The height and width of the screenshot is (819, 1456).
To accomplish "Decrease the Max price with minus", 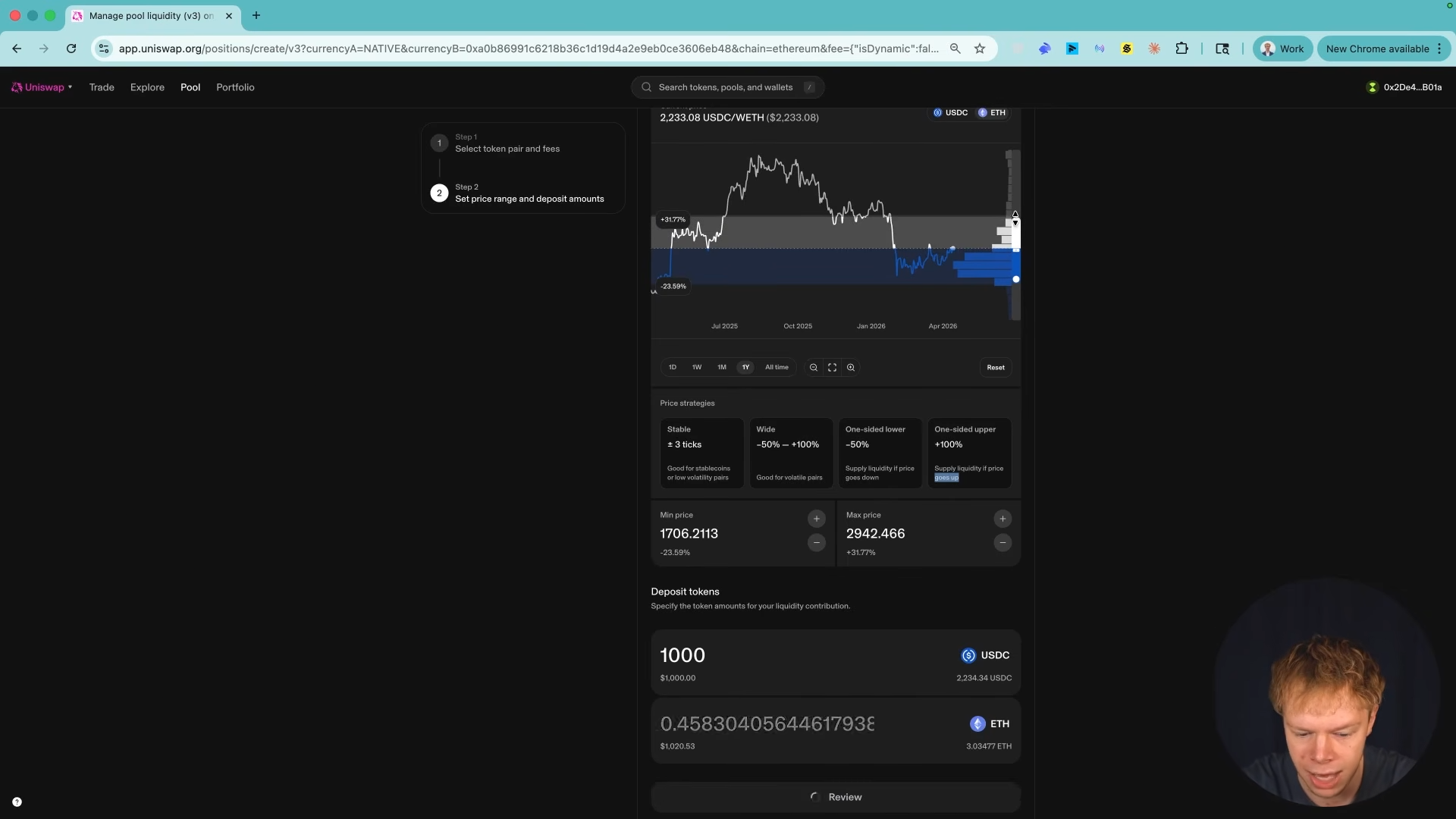I will click(x=1003, y=543).
